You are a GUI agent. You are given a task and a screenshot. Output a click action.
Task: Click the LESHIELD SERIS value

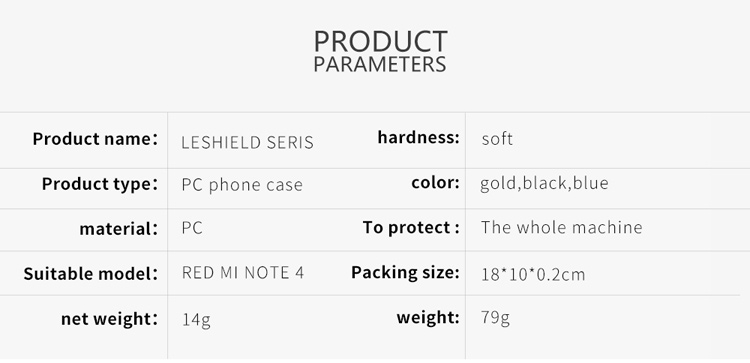pos(247,142)
